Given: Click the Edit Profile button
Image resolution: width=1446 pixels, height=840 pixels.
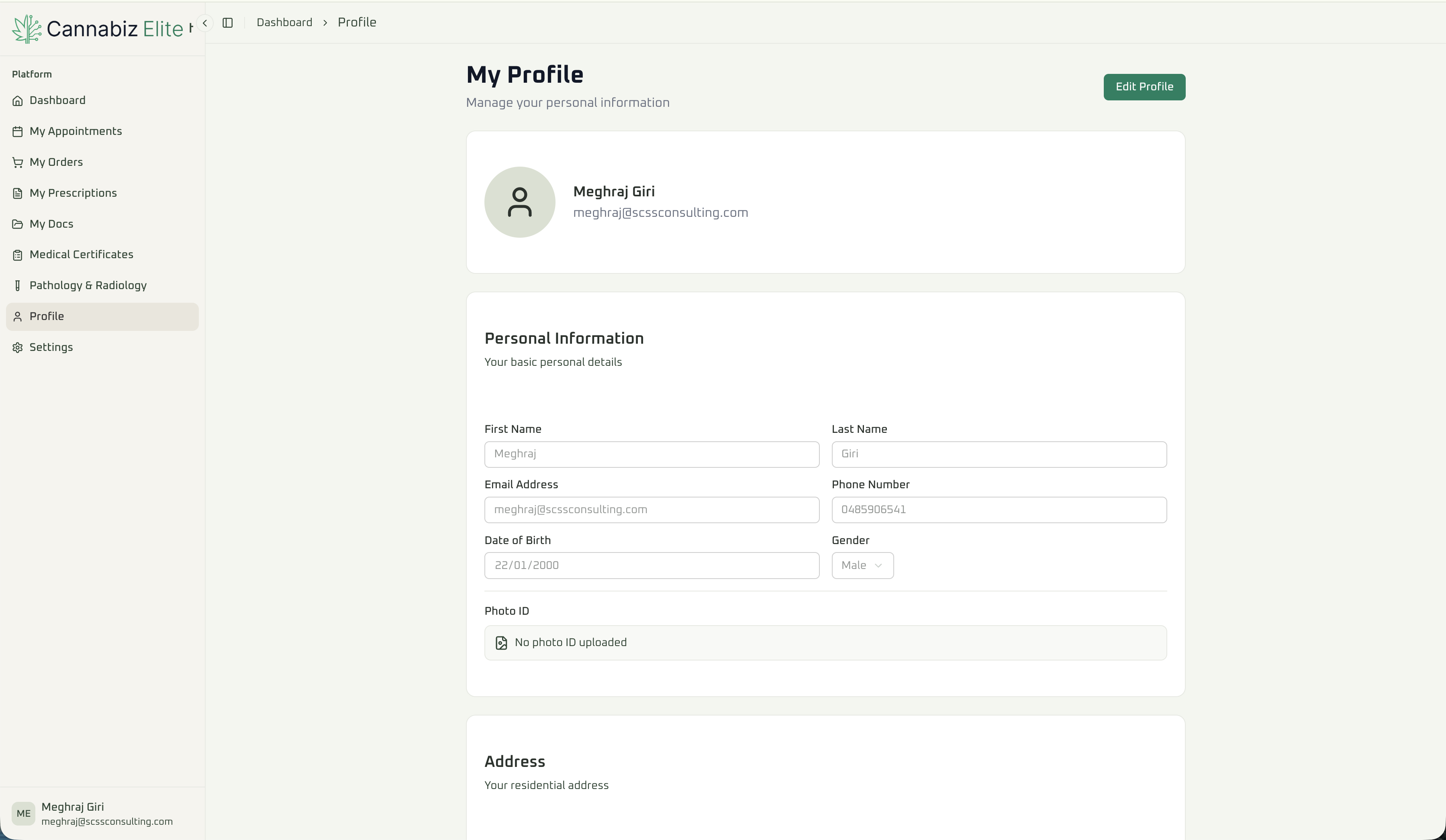Looking at the screenshot, I should 1144,87.
